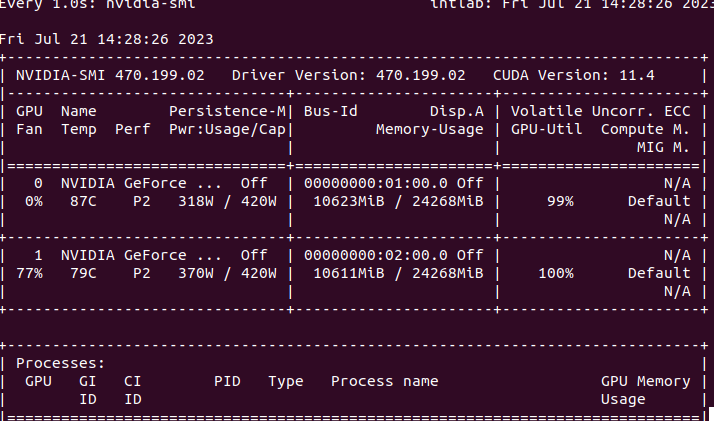Click the '87C' temperature value

(x=83, y=201)
